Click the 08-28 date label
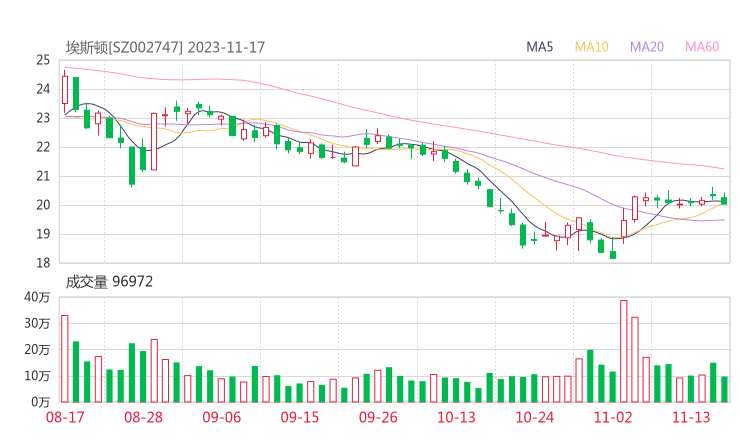The height and width of the screenshot is (440, 740). 143,417
